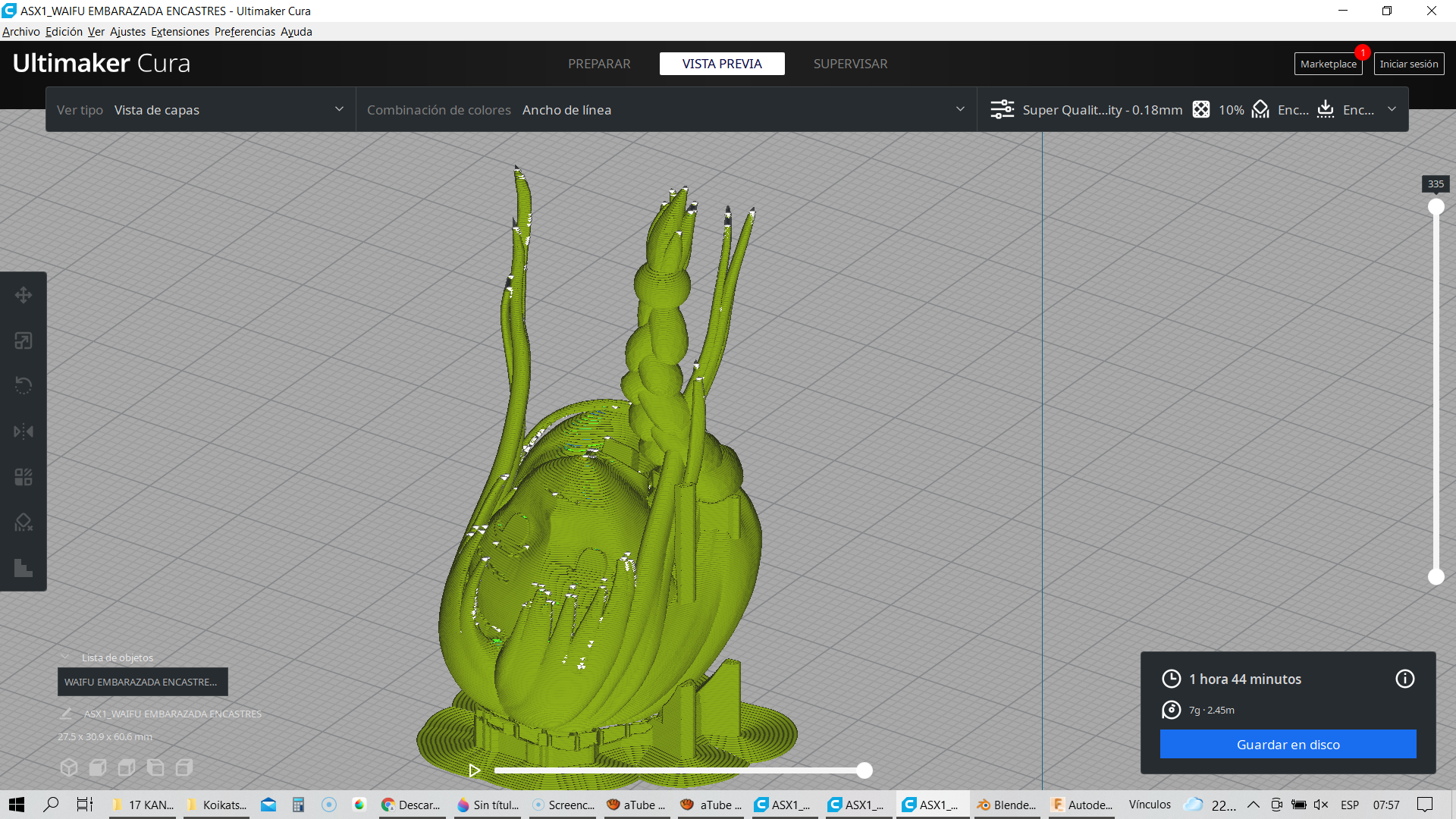The image size is (1456, 819).
Task: Click the filament spool material icon
Action: (x=1172, y=710)
